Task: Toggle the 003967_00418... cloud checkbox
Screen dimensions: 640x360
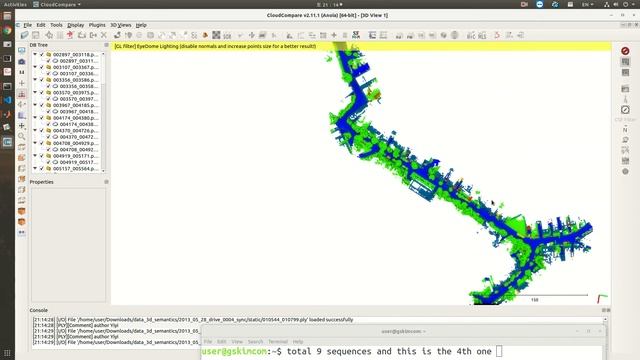Action: [x=48, y=111]
